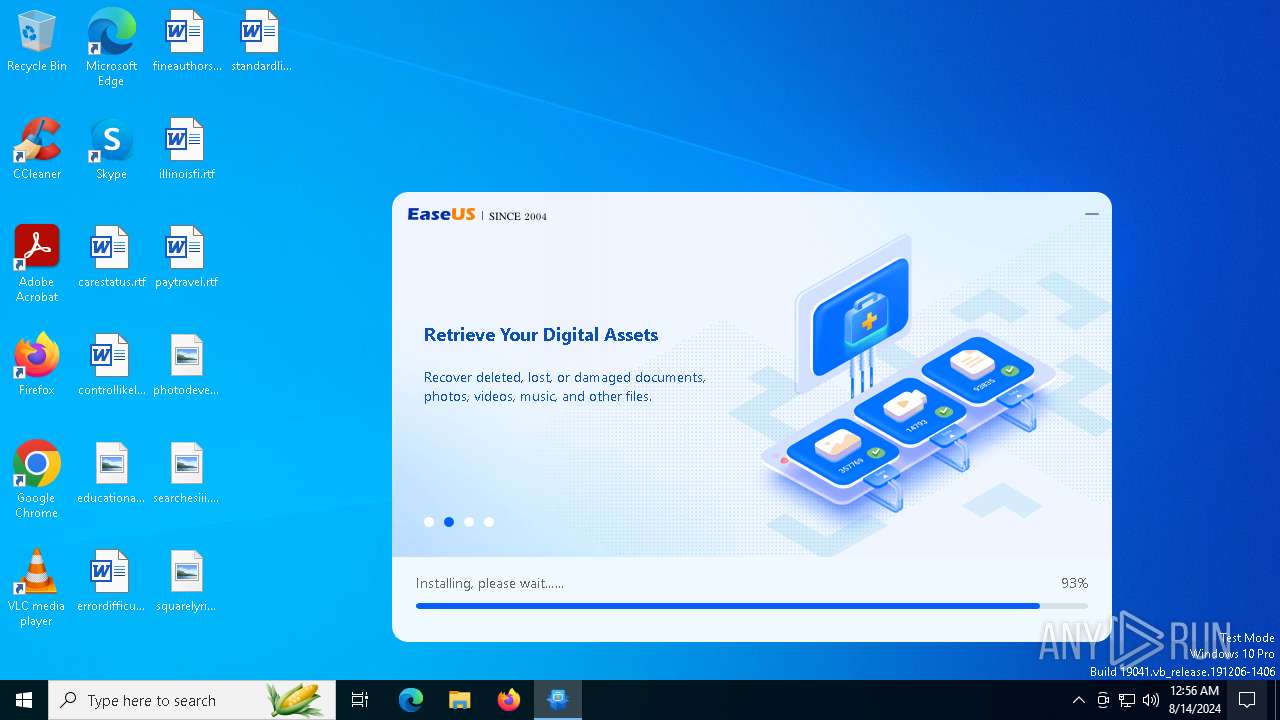The width and height of the screenshot is (1280, 720).
Task: Click the "Retrieve Your Digital Assets" heading
Action: point(541,335)
